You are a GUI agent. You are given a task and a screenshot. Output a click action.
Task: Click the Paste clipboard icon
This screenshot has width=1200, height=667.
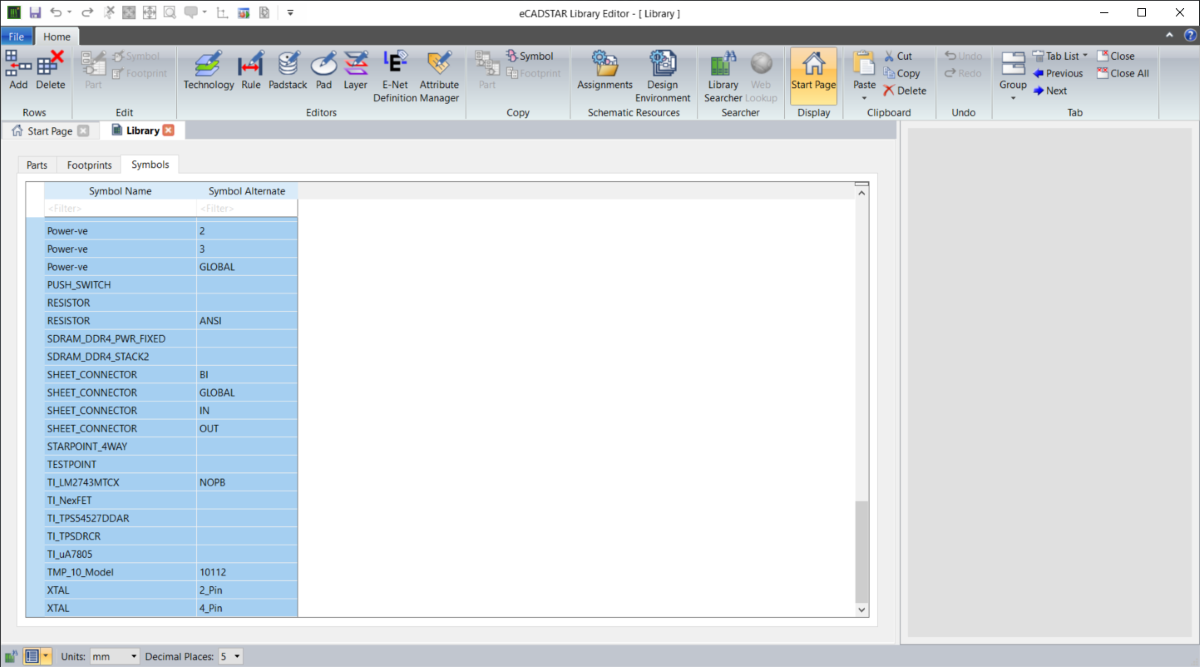(864, 64)
